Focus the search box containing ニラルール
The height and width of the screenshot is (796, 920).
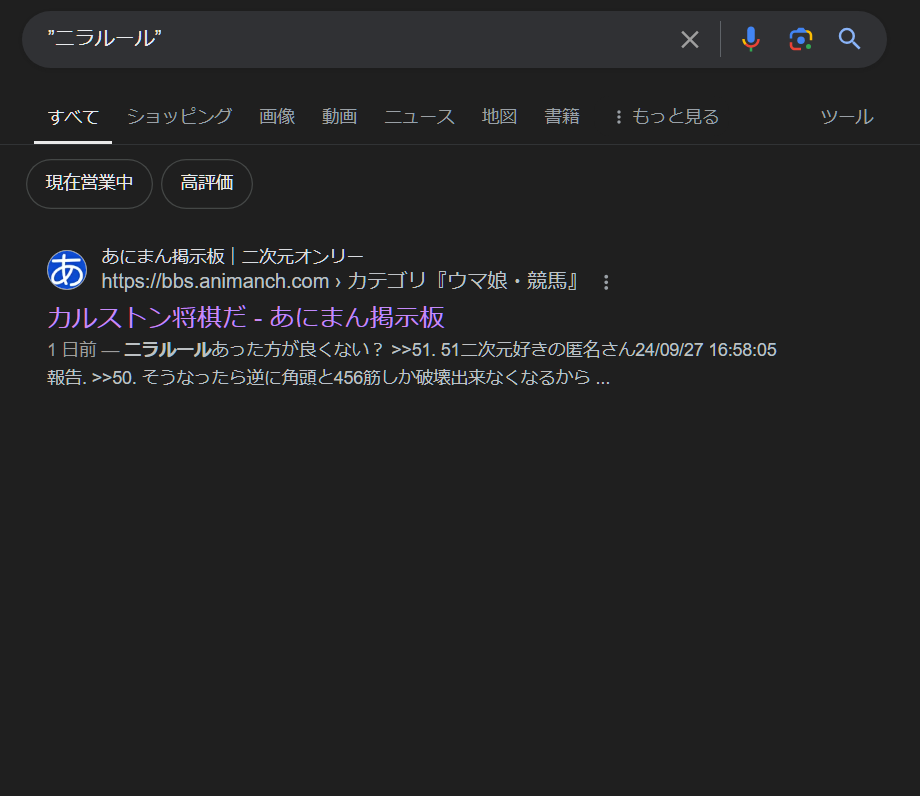click(350, 39)
